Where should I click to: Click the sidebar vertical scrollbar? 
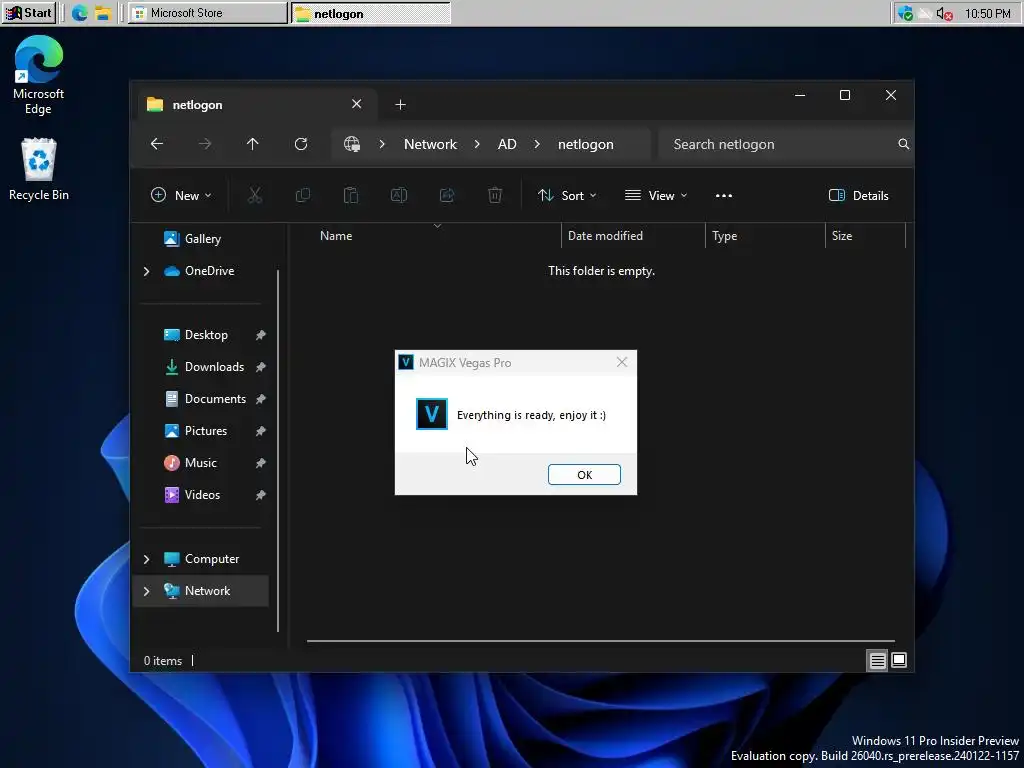click(278, 451)
